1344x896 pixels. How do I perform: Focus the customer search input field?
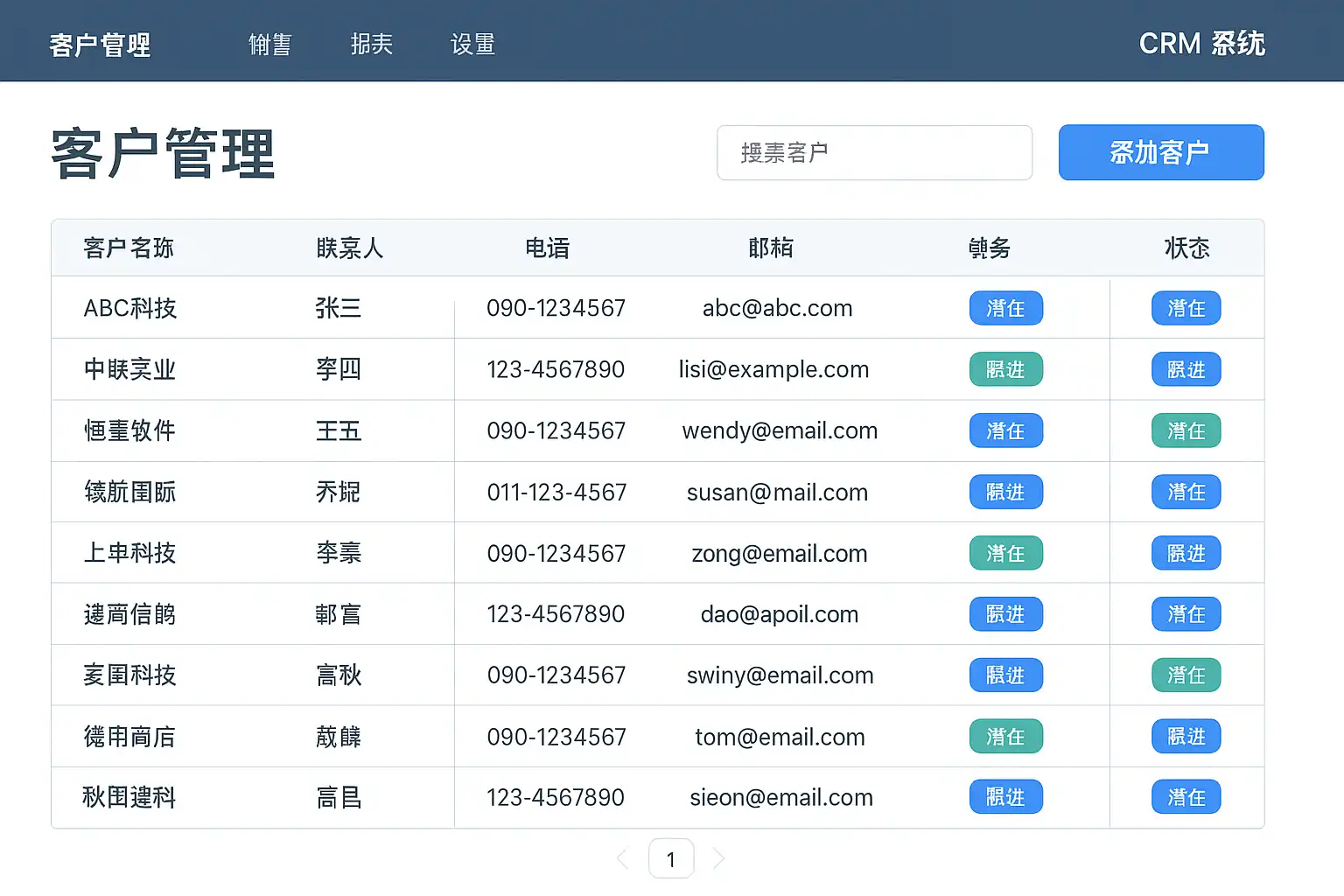pos(874,152)
